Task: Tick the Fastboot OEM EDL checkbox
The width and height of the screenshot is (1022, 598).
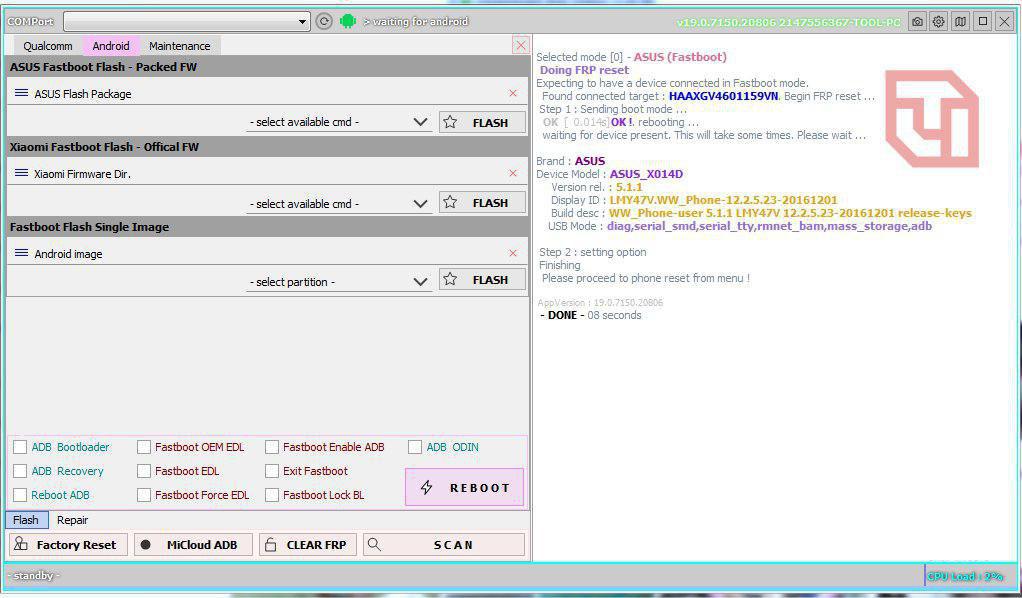Action: 144,447
